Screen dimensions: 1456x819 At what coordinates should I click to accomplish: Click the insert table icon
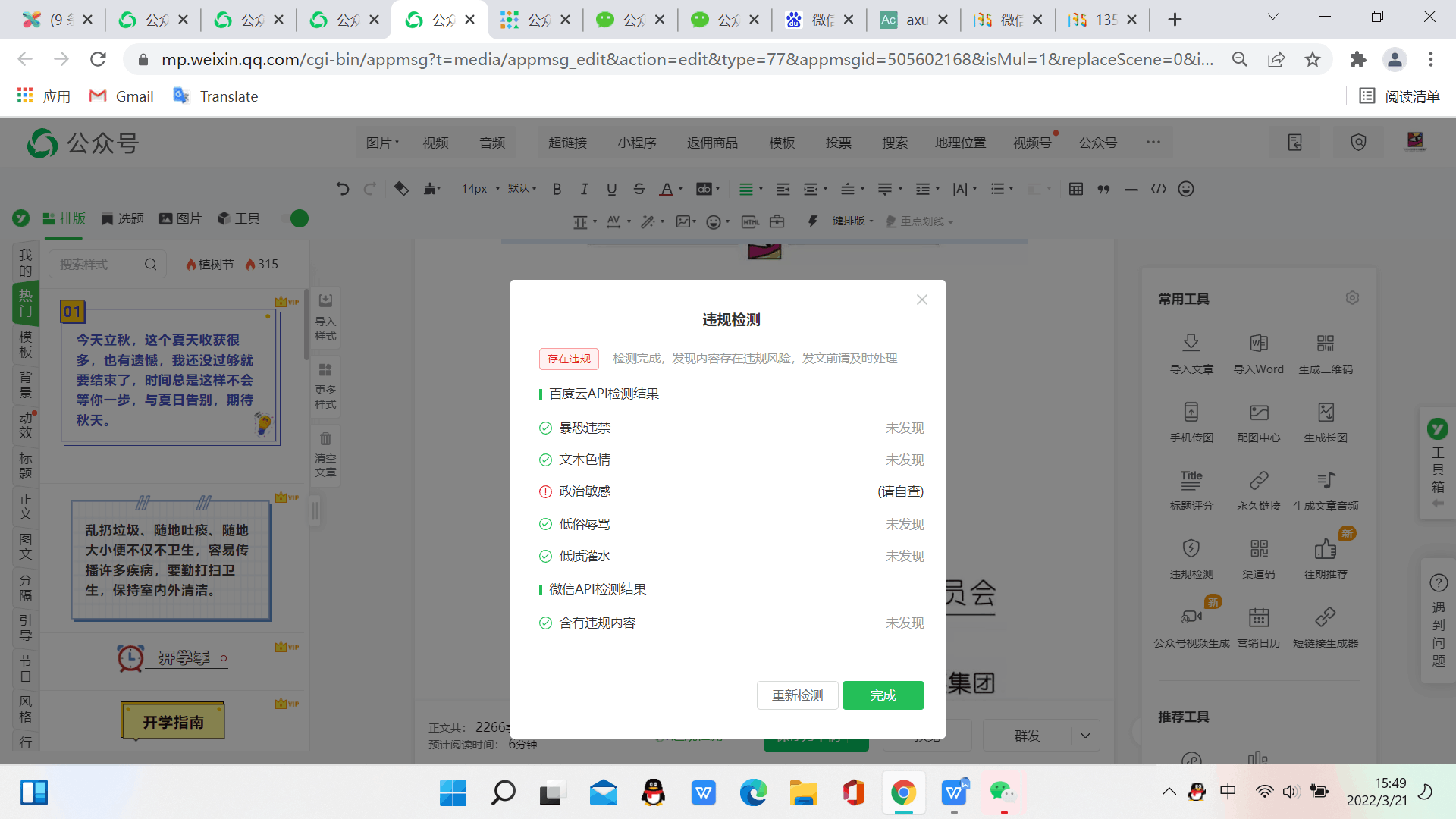[x=1075, y=189]
